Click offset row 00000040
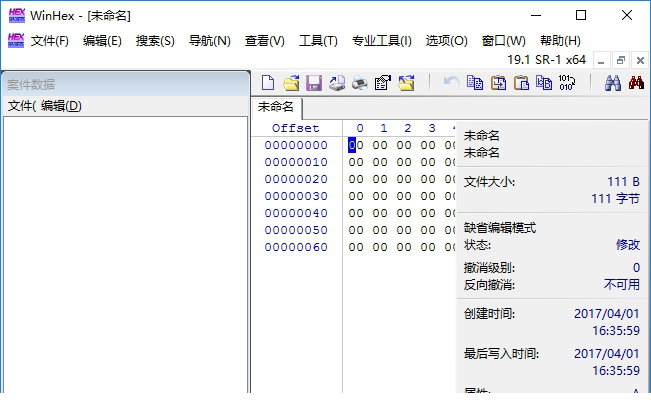The width and height of the screenshot is (651, 408). tap(296, 213)
